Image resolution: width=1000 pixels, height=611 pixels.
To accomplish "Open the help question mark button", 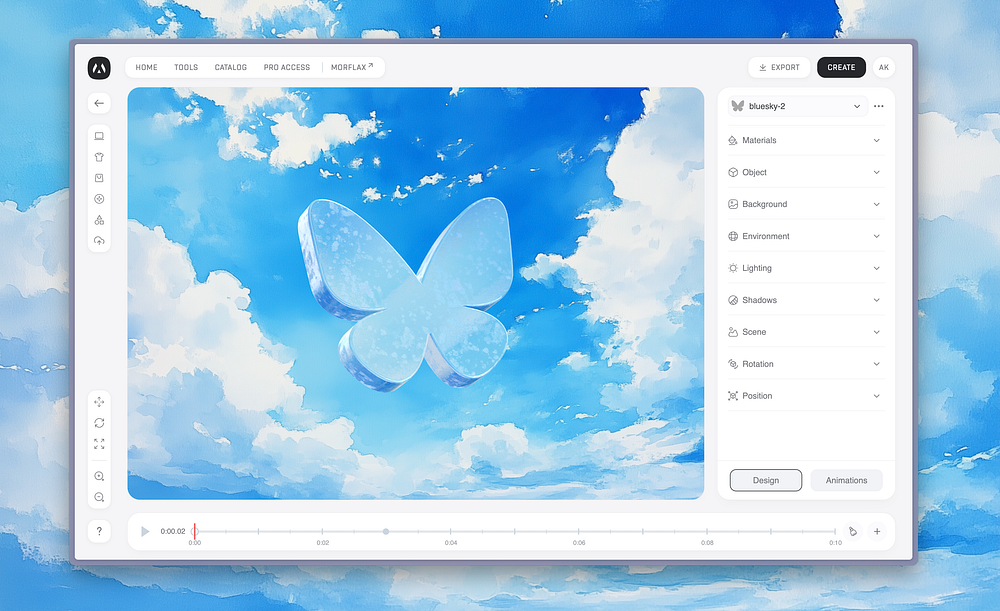I will coord(99,531).
